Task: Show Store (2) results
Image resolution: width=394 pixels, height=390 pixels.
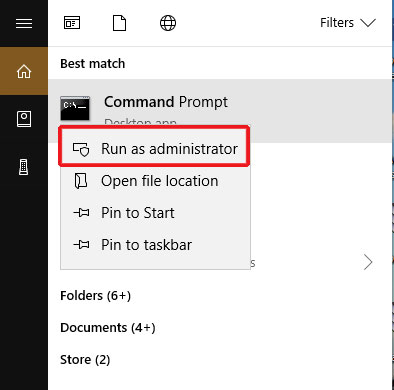Action: pyautogui.click(x=85, y=360)
